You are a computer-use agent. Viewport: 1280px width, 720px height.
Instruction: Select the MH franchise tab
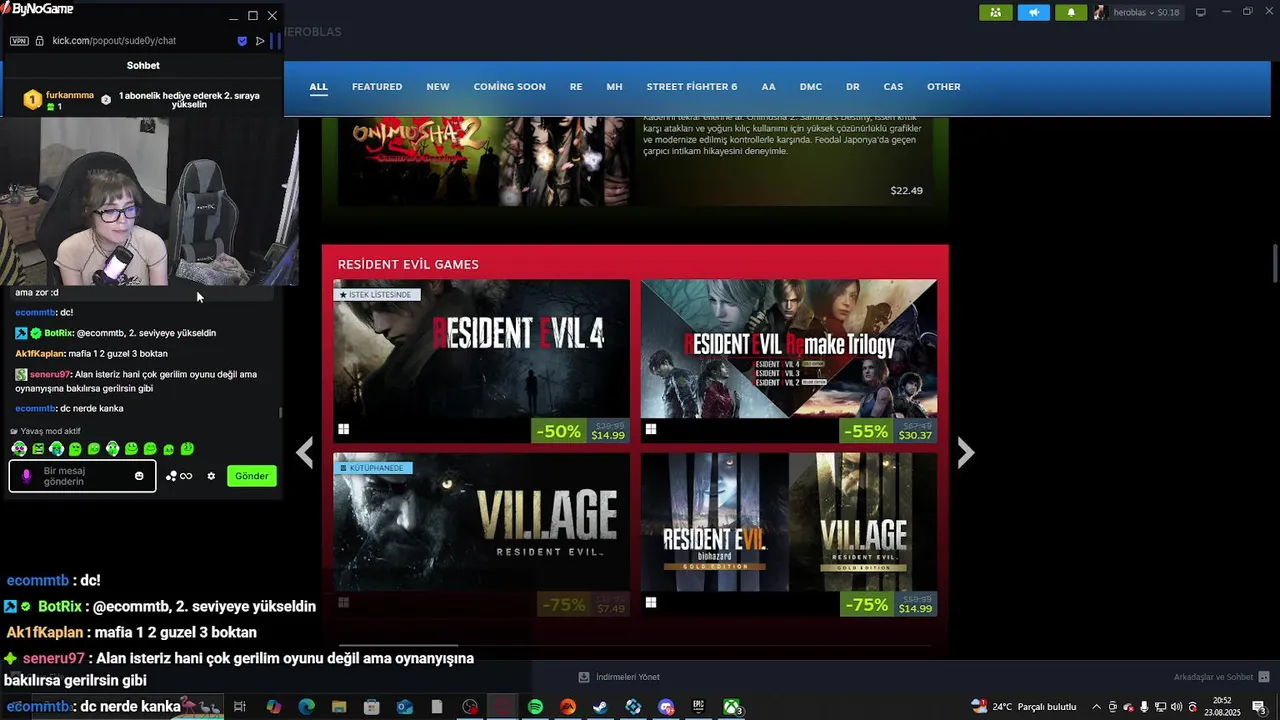(x=614, y=87)
